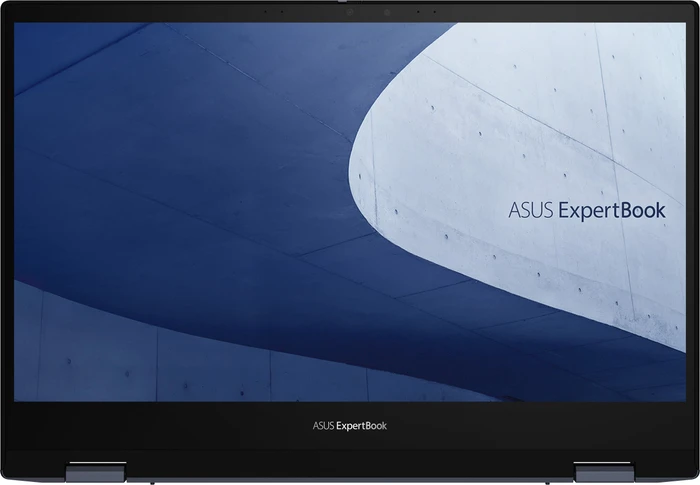Click the ASUS ExpertBook logo on the bottom bezel
The height and width of the screenshot is (485, 700).
point(350,426)
